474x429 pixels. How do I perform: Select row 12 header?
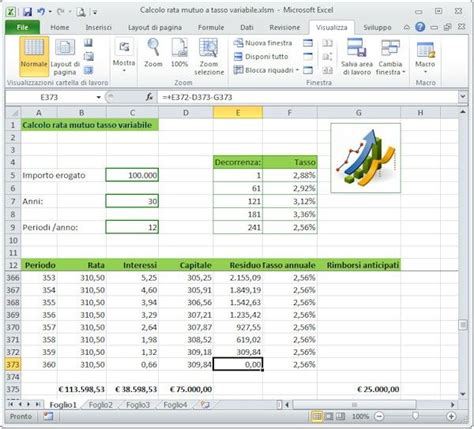(13, 265)
